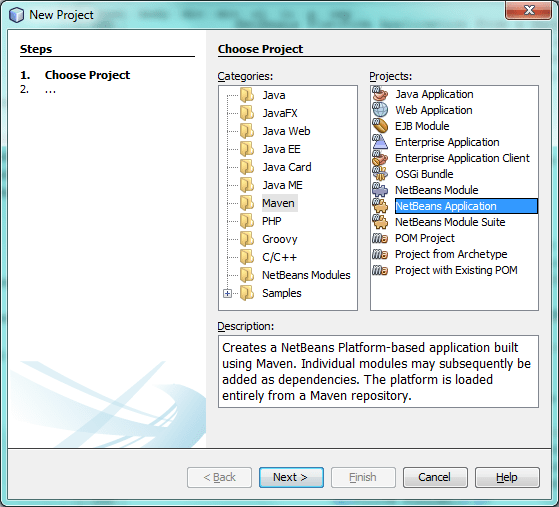Viewport: 559px width, 507px height.
Task: Click the Next button
Action: (x=291, y=477)
